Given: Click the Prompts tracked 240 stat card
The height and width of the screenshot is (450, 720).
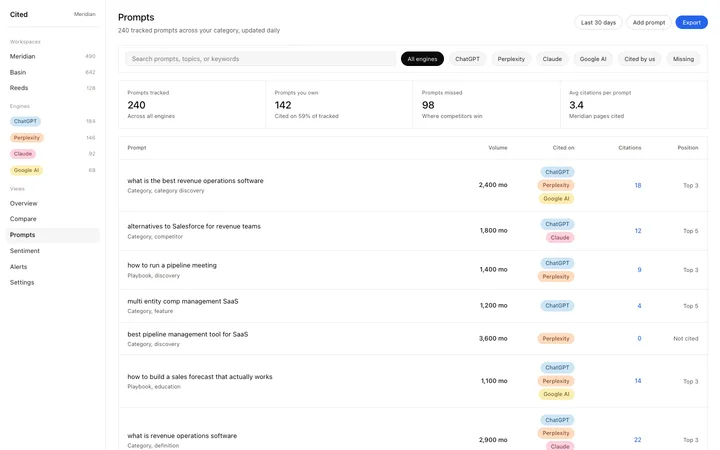Looking at the screenshot, I should pos(192,105).
